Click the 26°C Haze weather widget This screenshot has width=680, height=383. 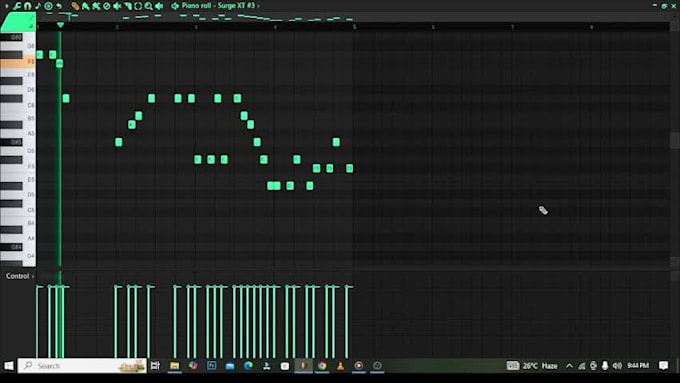[x=532, y=366]
